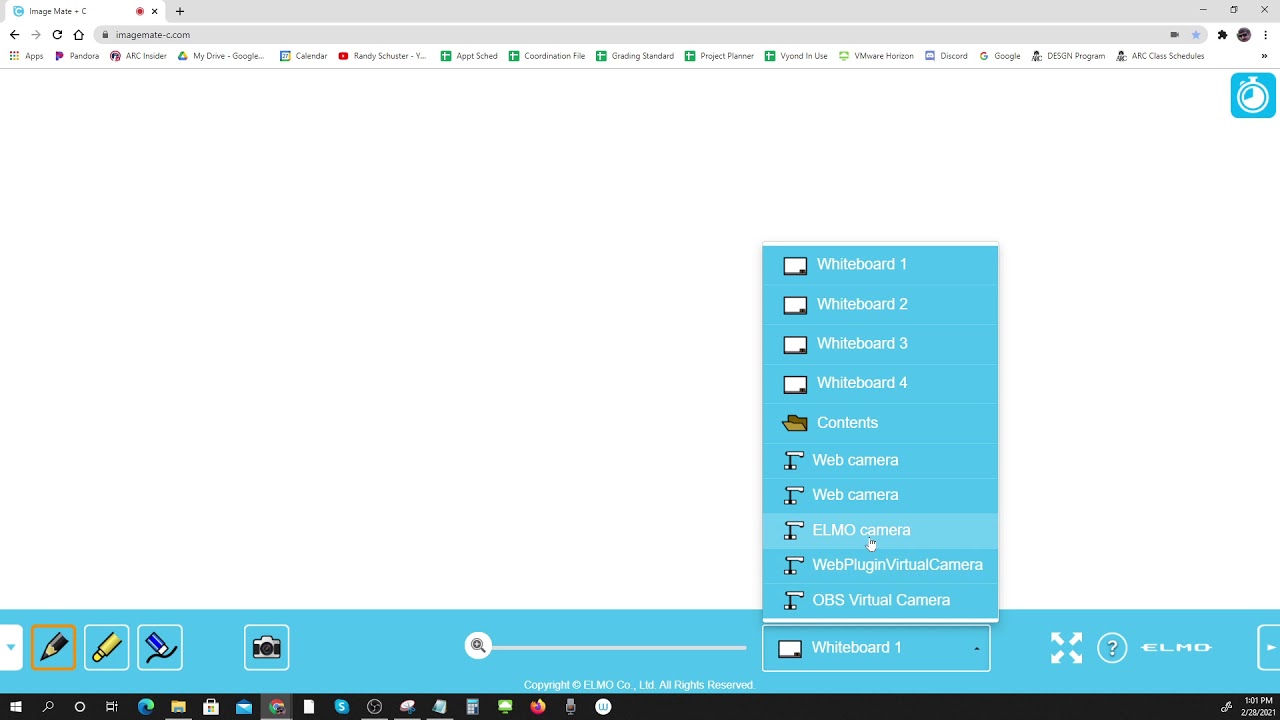The height and width of the screenshot is (720, 1280).
Task: Choose Whiteboard 3 from the source list
Action: [x=880, y=343]
